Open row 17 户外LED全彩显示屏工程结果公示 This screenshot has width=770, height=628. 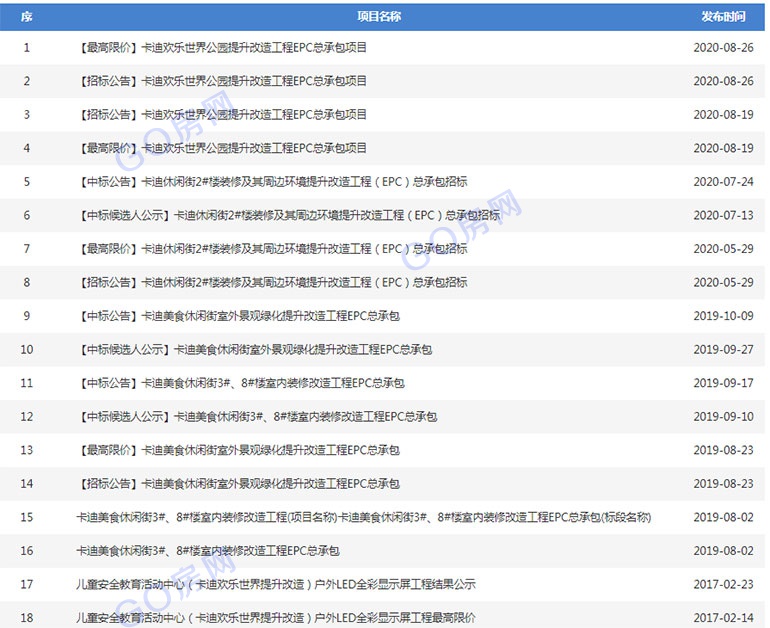(275, 584)
